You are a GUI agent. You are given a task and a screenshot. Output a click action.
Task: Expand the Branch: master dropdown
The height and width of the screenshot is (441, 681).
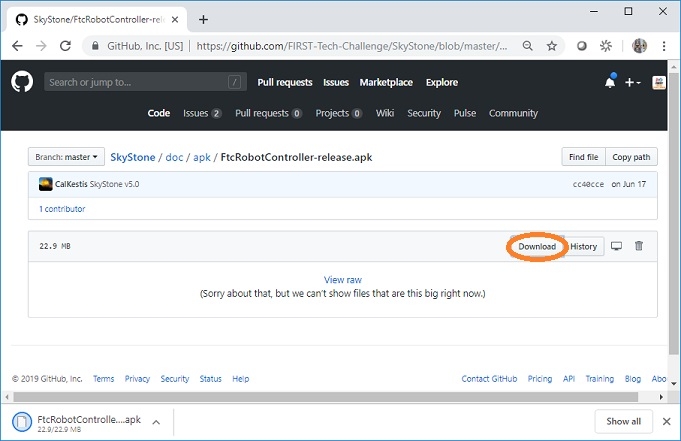tap(66, 157)
